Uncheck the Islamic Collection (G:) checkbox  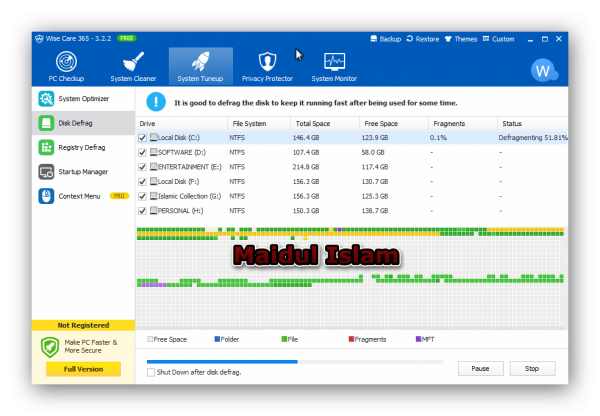tap(142, 196)
